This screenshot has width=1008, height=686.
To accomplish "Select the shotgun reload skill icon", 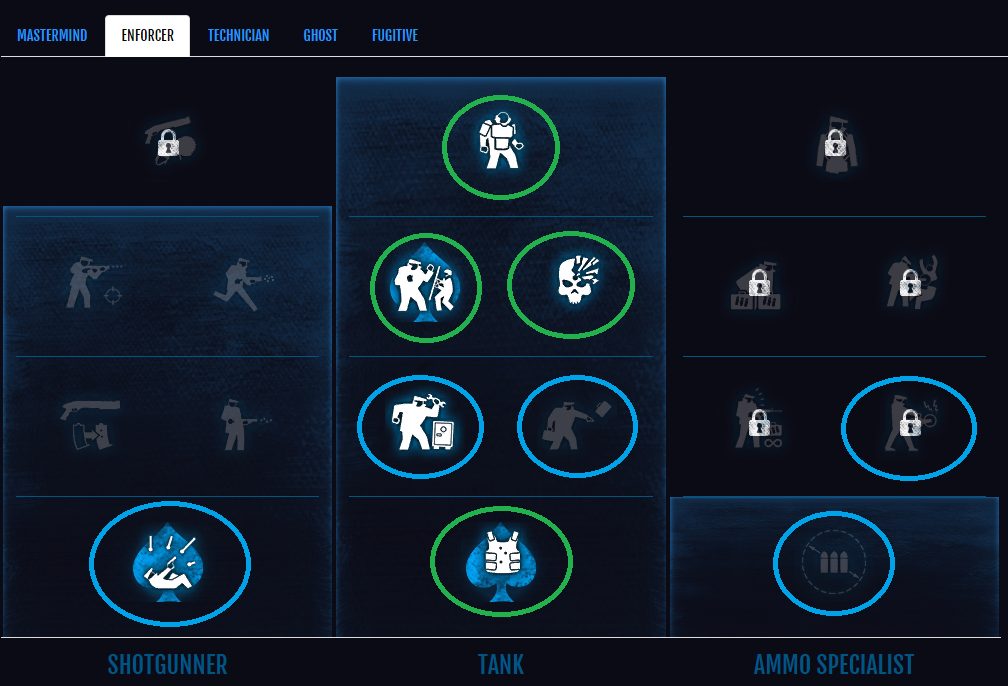I will point(91,424).
